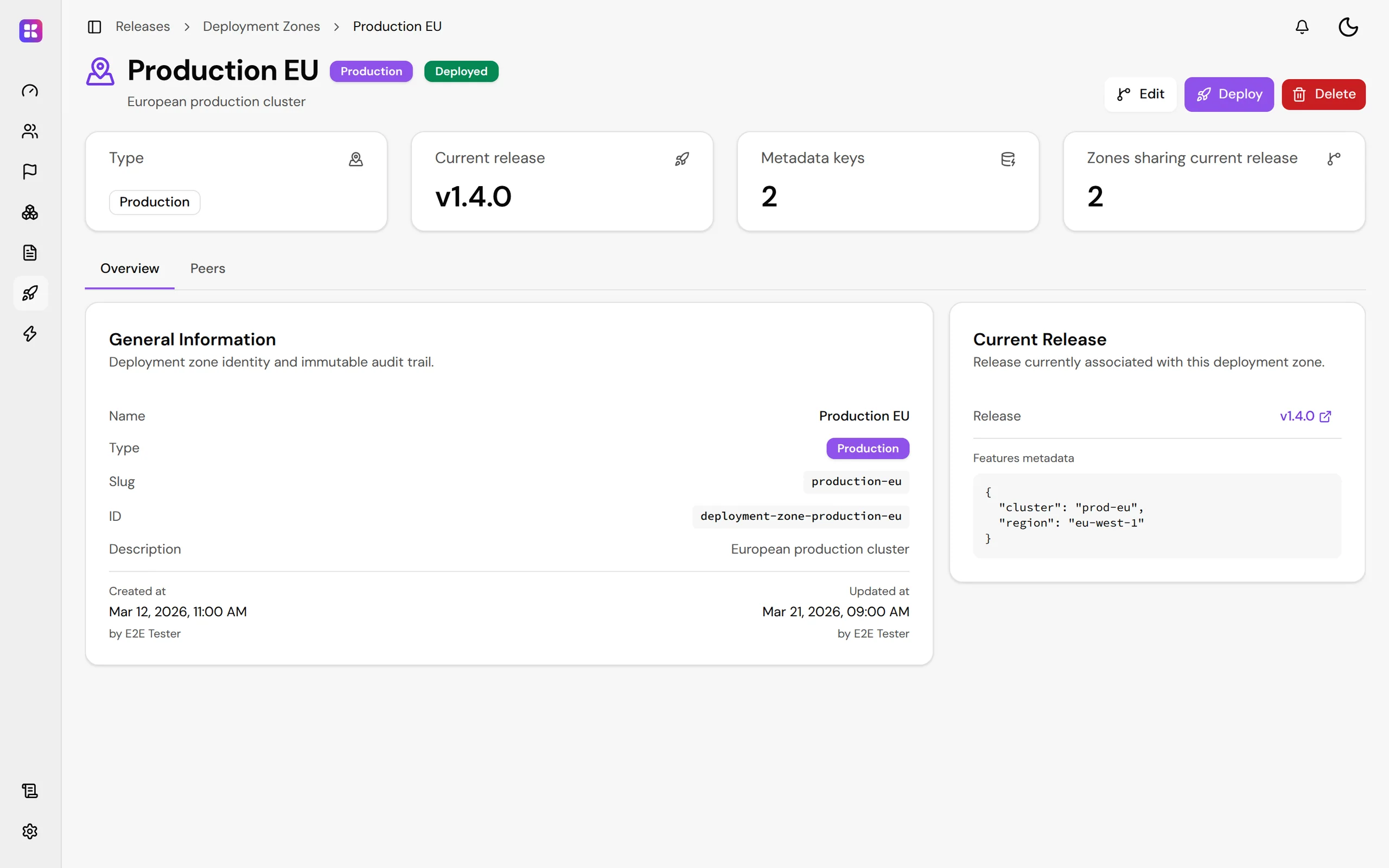
Task: Click the purple Deploy button
Action: 1229,94
